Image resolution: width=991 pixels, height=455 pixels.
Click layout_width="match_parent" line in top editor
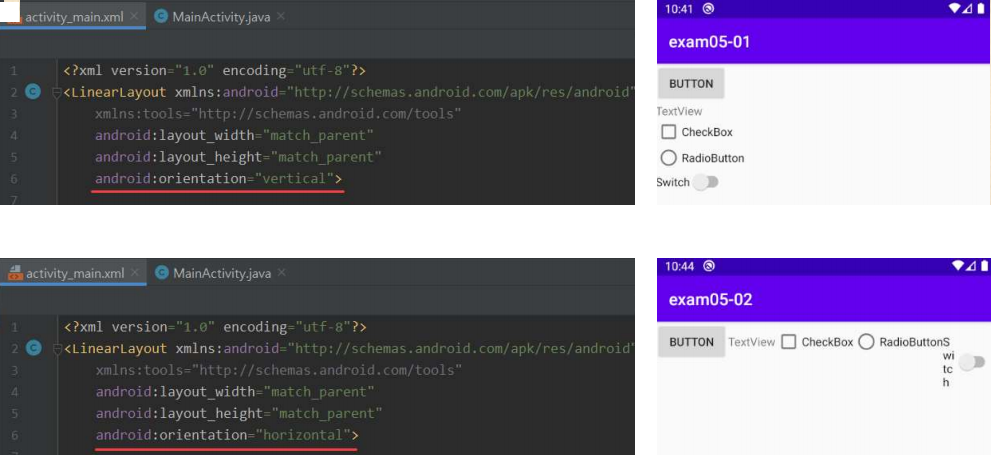pos(234,135)
